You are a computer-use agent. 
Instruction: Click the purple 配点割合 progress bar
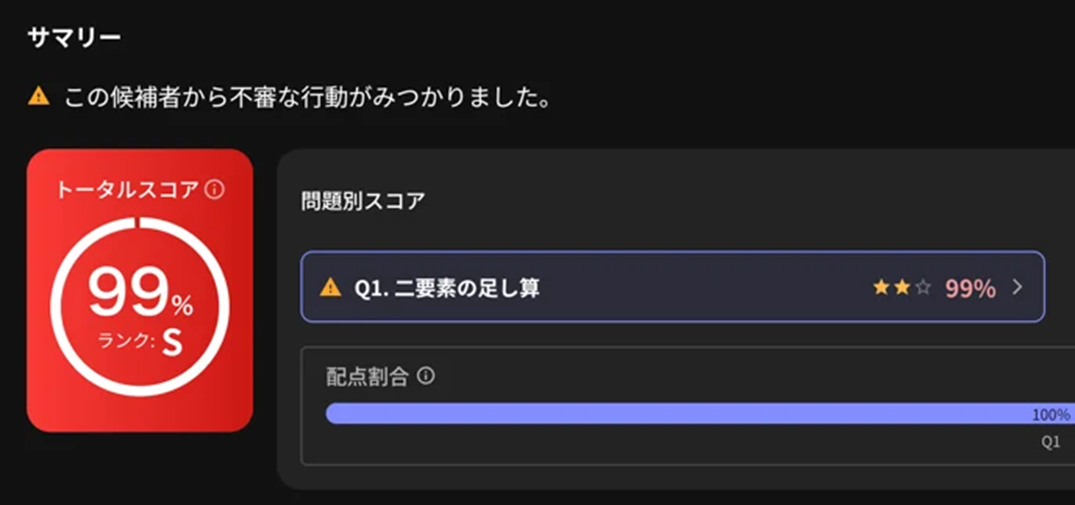point(699,413)
